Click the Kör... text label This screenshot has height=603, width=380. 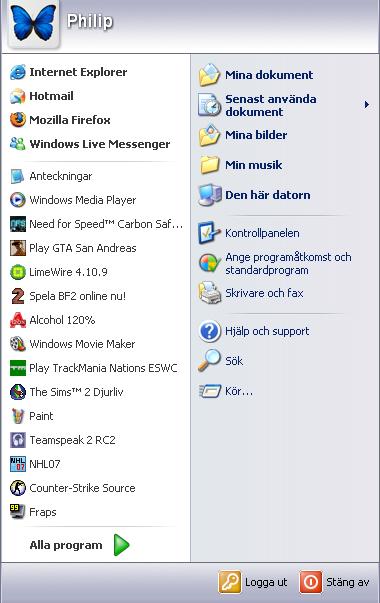tap(239, 391)
